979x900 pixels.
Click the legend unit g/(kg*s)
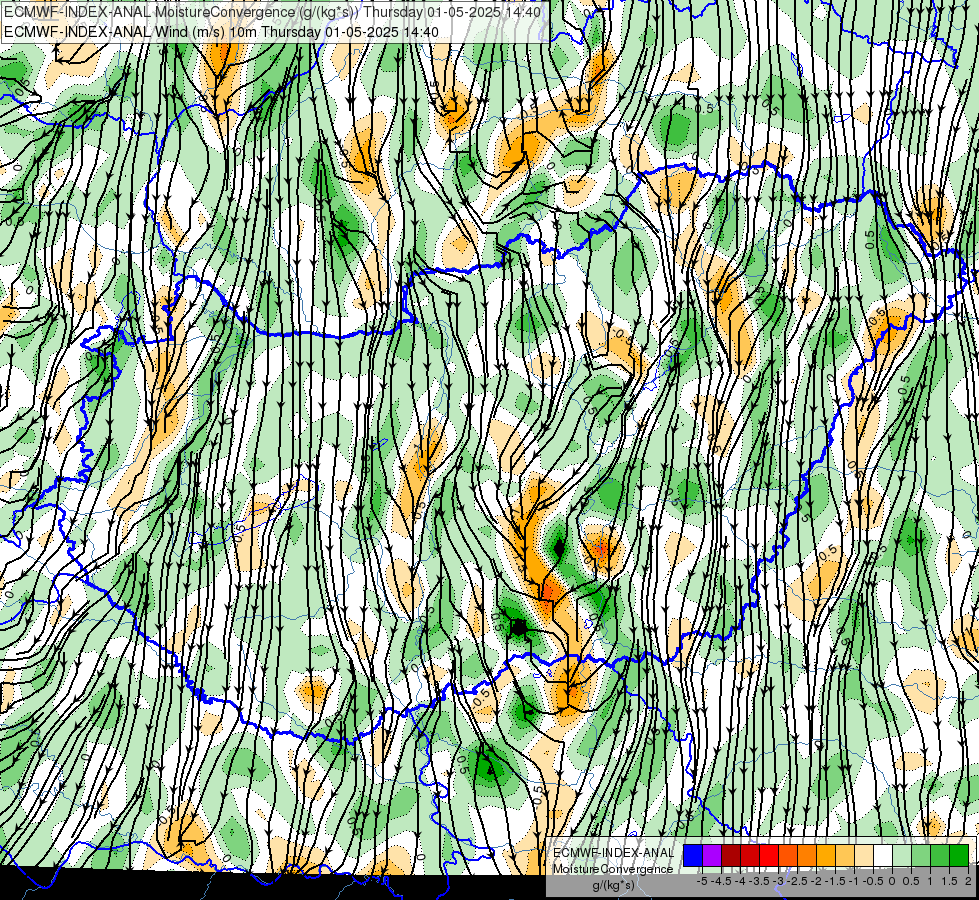[x=614, y=885]
